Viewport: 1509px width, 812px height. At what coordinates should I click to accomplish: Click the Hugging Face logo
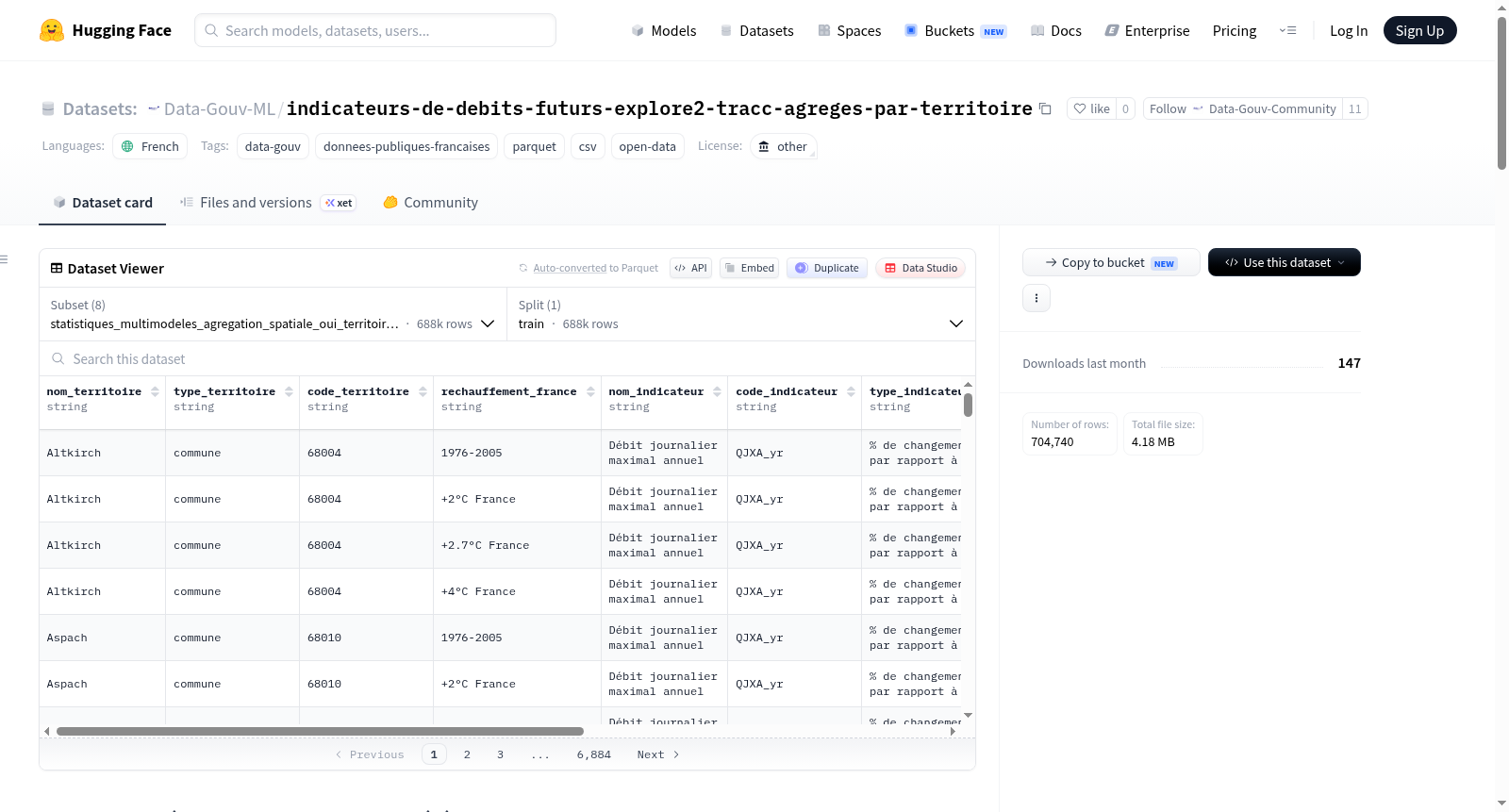(x=106, y=30)
